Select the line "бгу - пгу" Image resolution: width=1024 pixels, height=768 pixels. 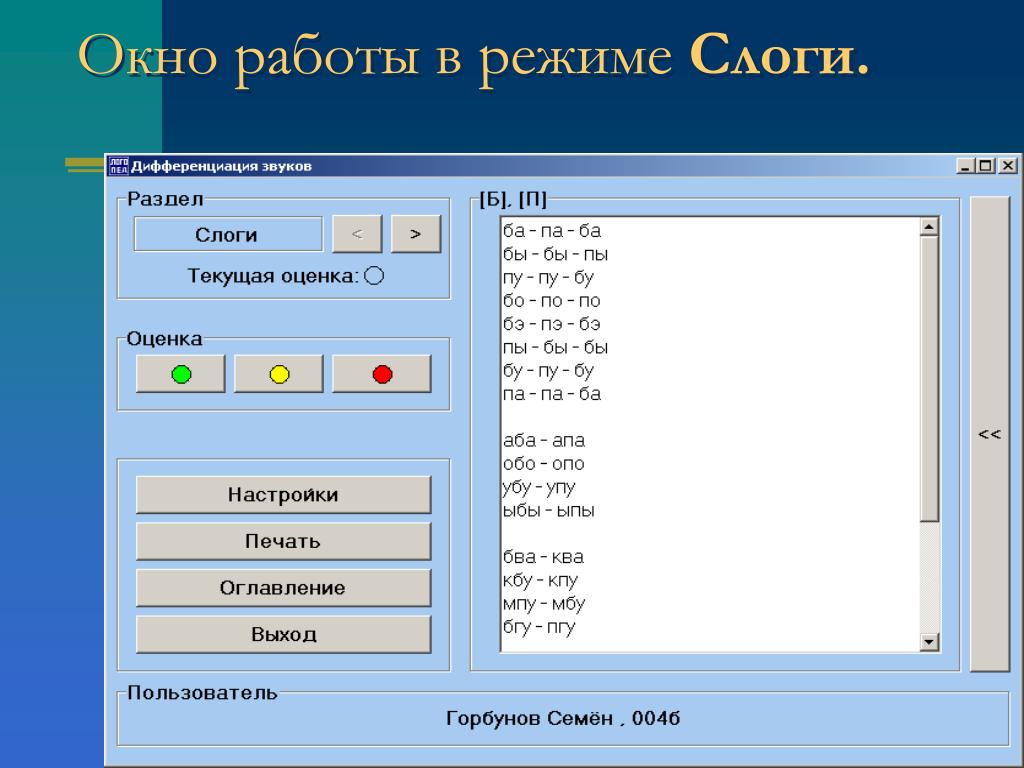[539, 627]
